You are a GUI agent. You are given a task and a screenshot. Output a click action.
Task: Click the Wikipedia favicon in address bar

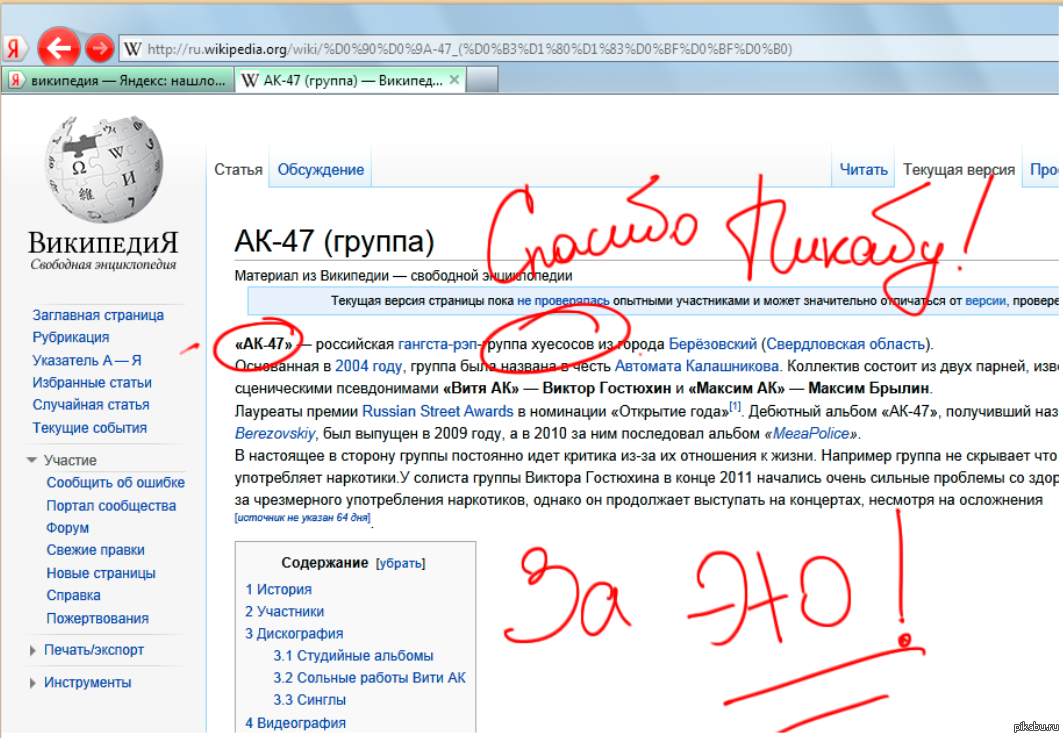point(132,49)
